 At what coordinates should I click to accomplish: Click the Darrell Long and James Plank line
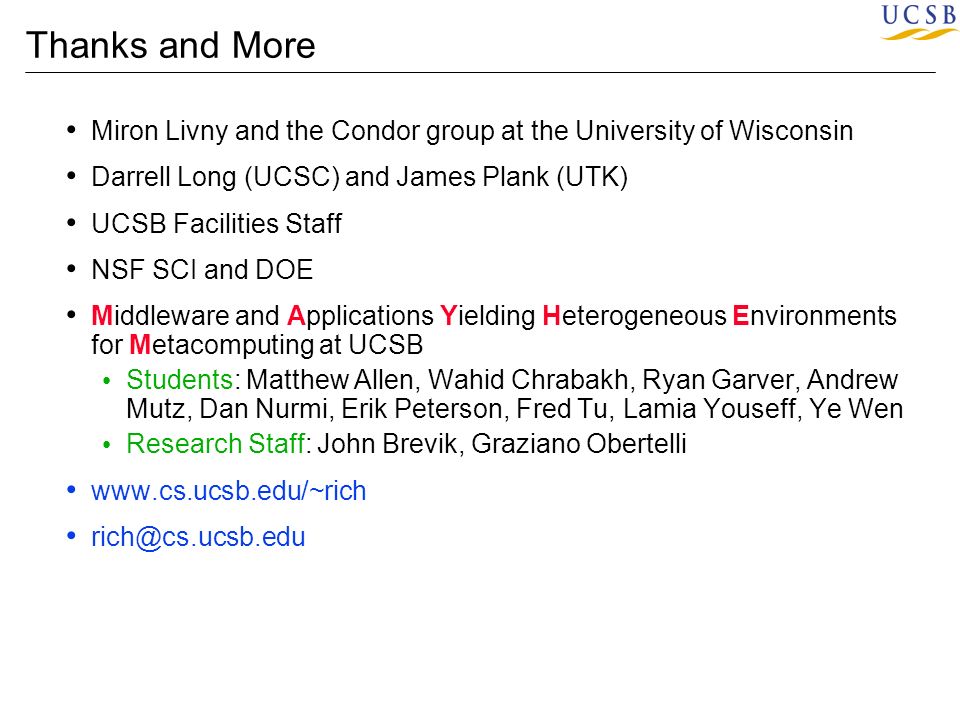(x=359, y=177)
